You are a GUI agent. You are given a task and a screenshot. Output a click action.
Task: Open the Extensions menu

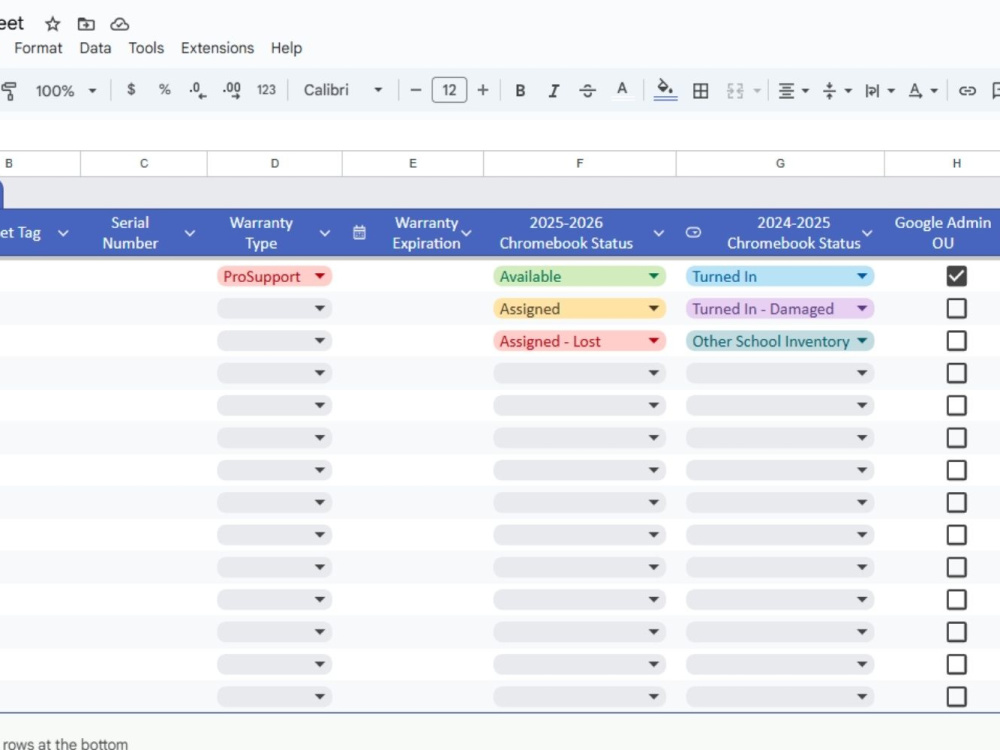click(x=217, y=48)
